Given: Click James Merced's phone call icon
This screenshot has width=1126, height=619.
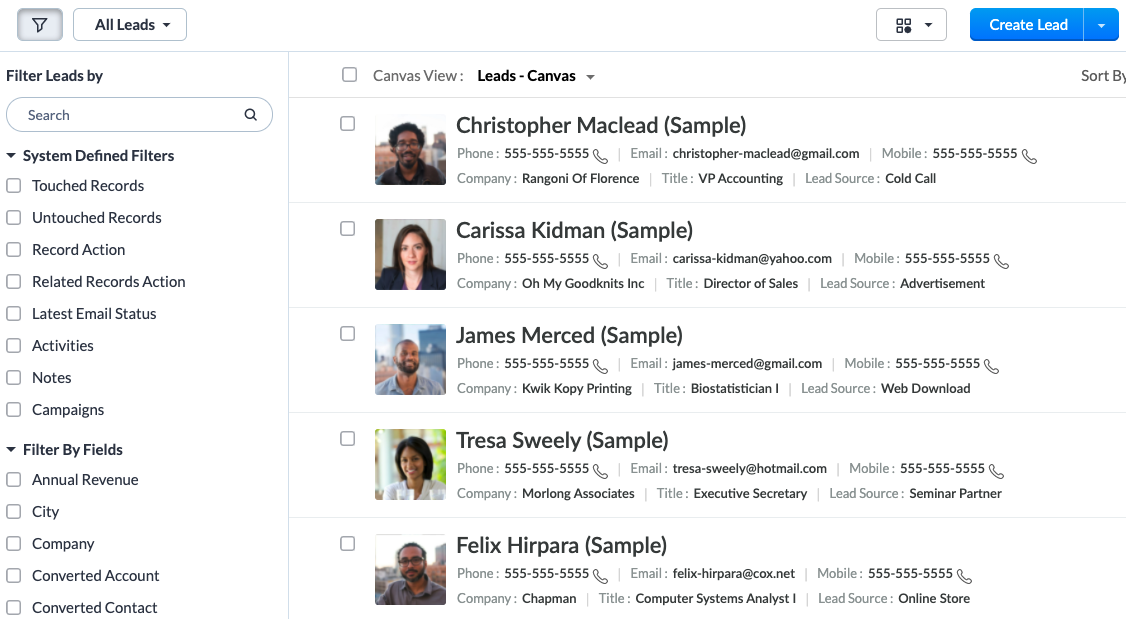Looking at the screenshot, I should [x=600, y=365].
